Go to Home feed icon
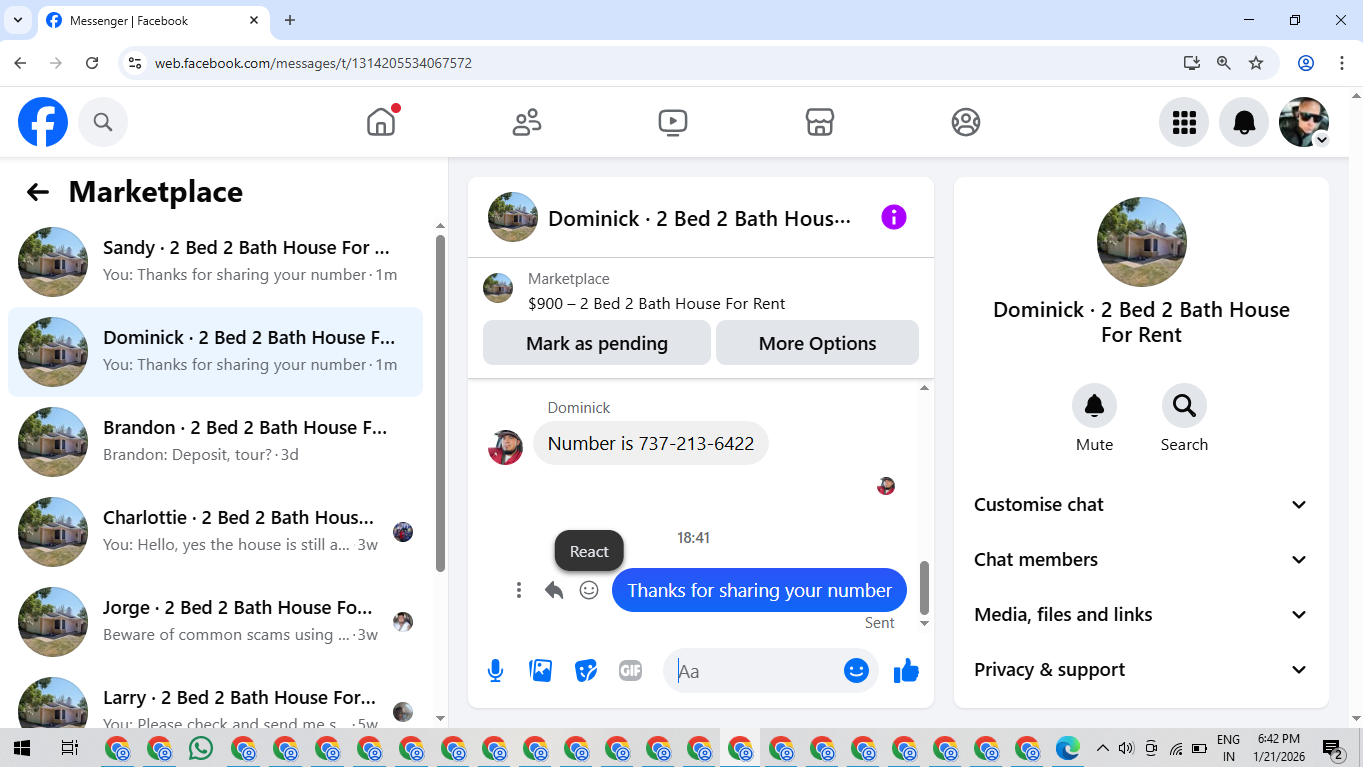 [x=381, y=122]
